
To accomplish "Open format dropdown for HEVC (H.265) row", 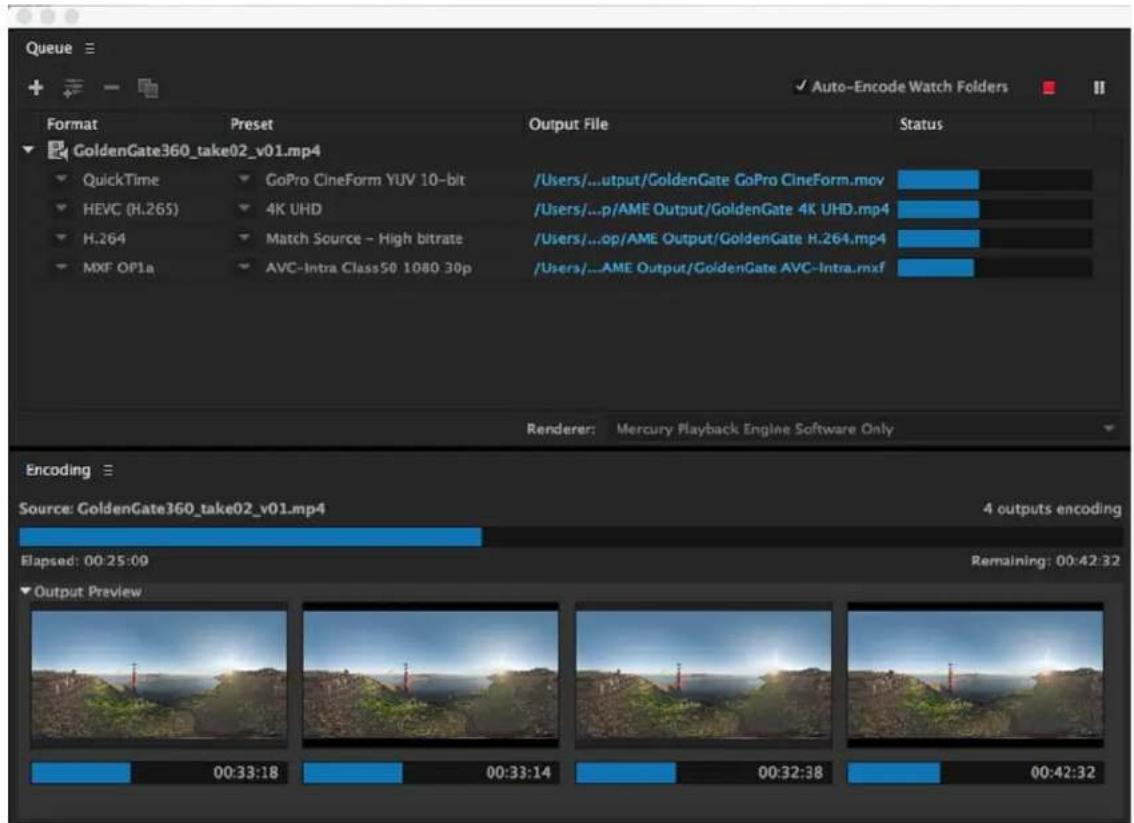I will coord(61,208).
